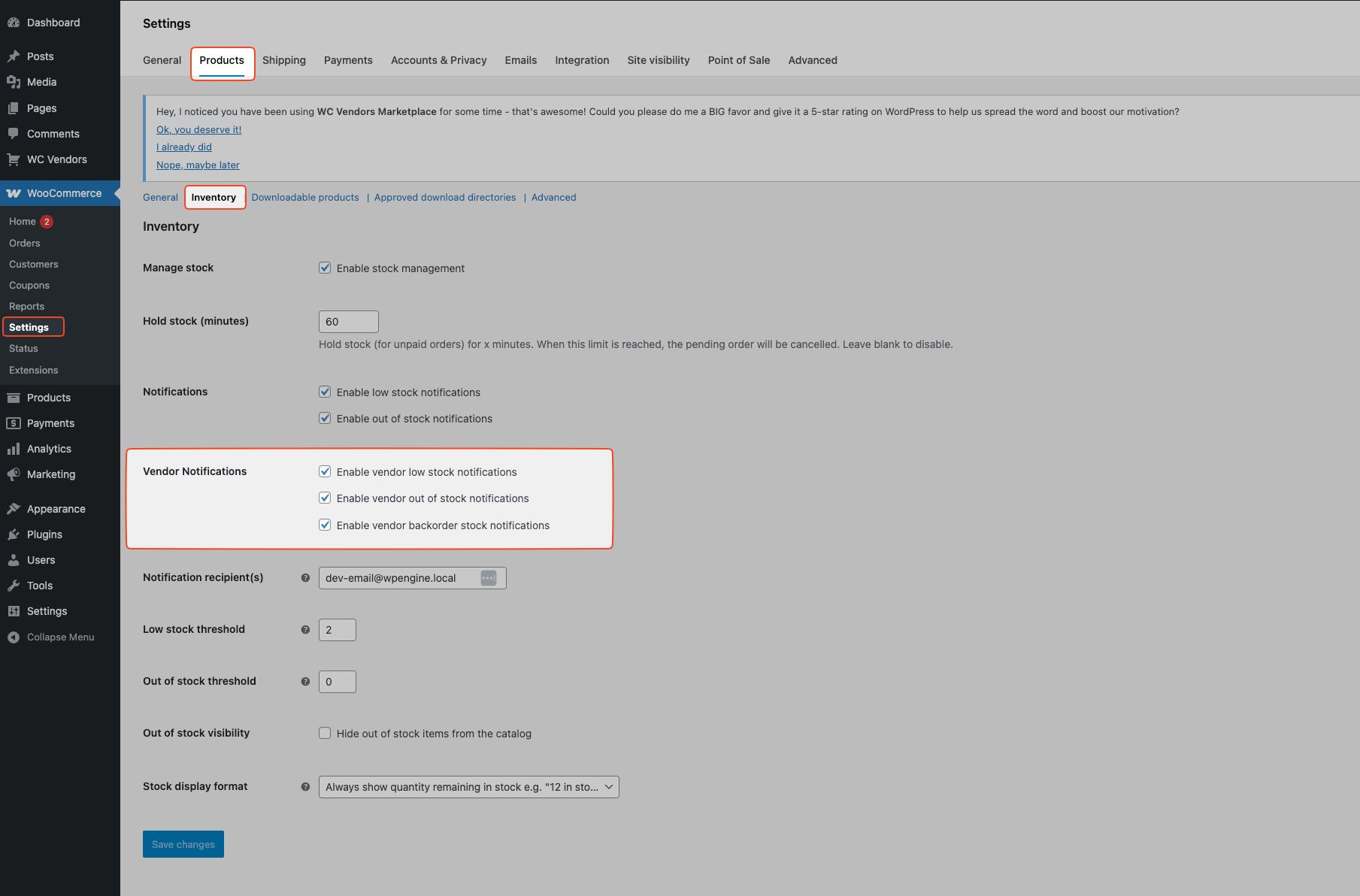Click the Analytics bar chart icon

[13, 449]
